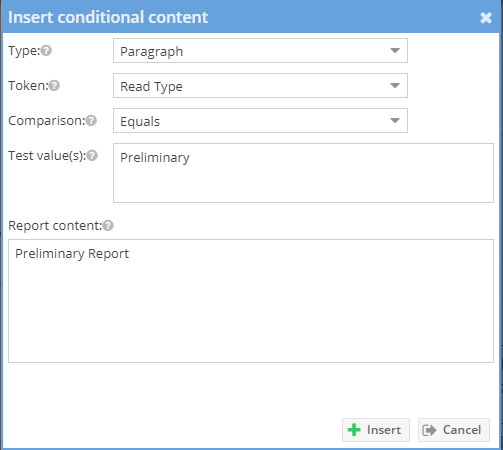Open the Test value(s) help tooltip icon
The image size is (503, 450).
point(92,155)
